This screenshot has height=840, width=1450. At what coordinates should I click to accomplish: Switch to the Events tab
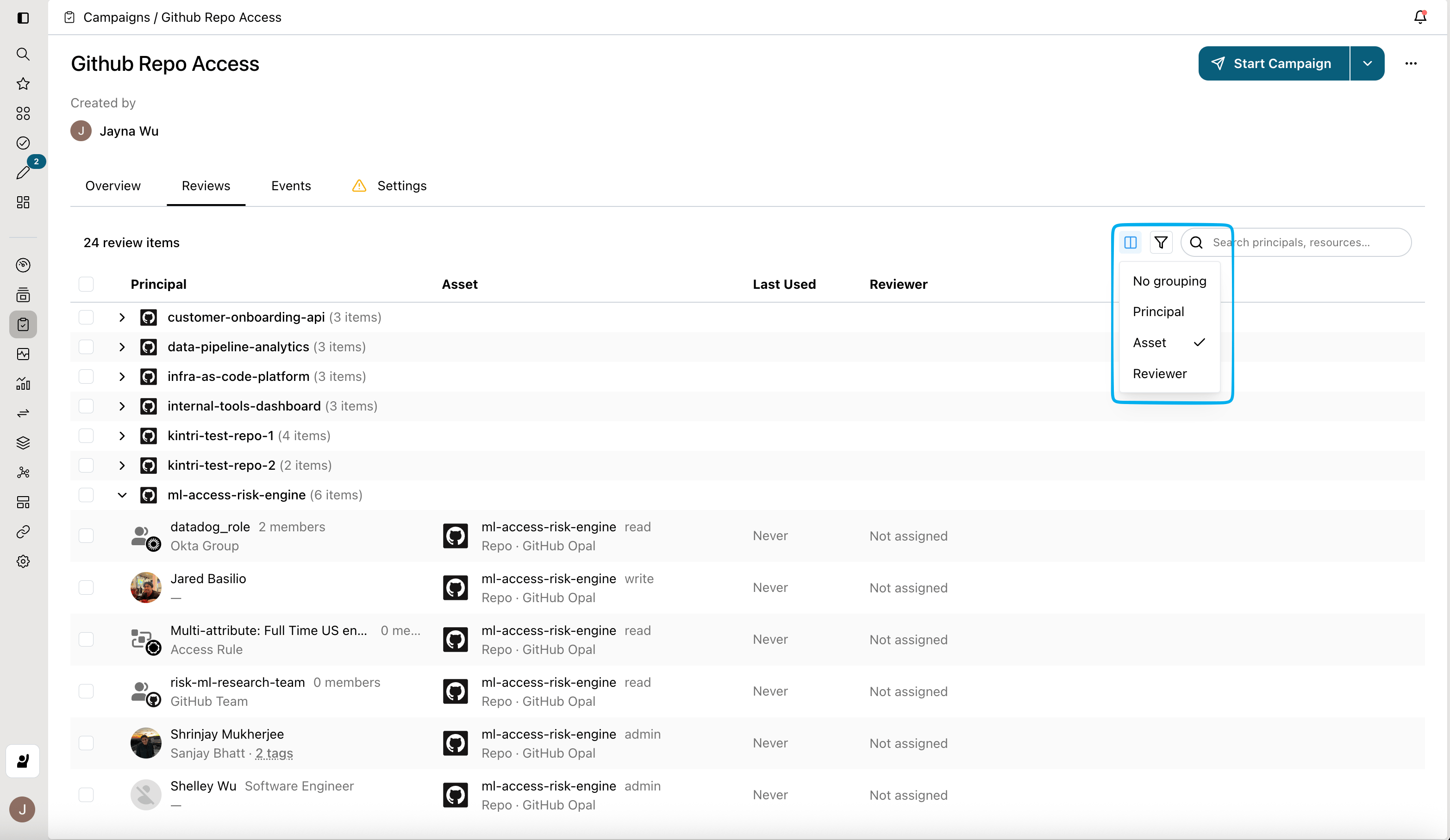point(291,186)
